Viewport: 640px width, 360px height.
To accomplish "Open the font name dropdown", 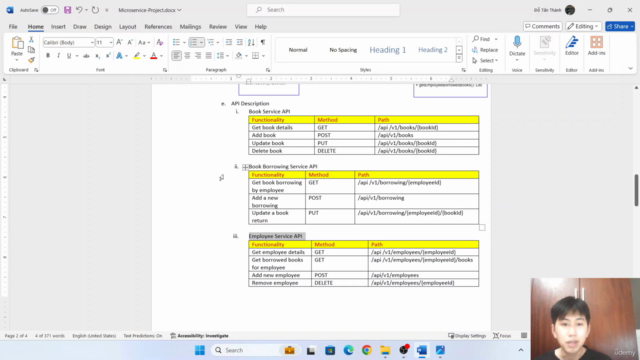I will pos(92,42).
